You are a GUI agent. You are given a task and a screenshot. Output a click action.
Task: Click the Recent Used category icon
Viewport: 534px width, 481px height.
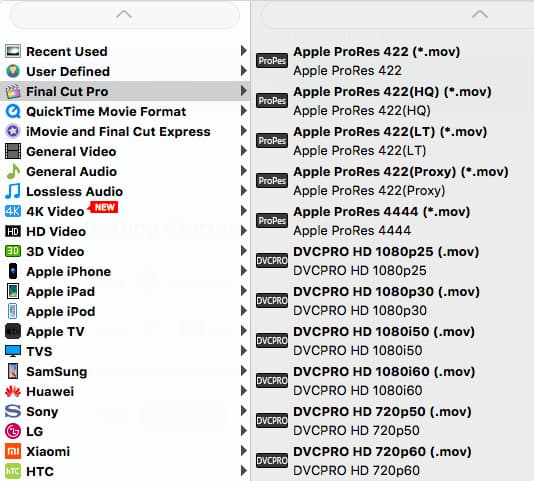pos(13,51)
